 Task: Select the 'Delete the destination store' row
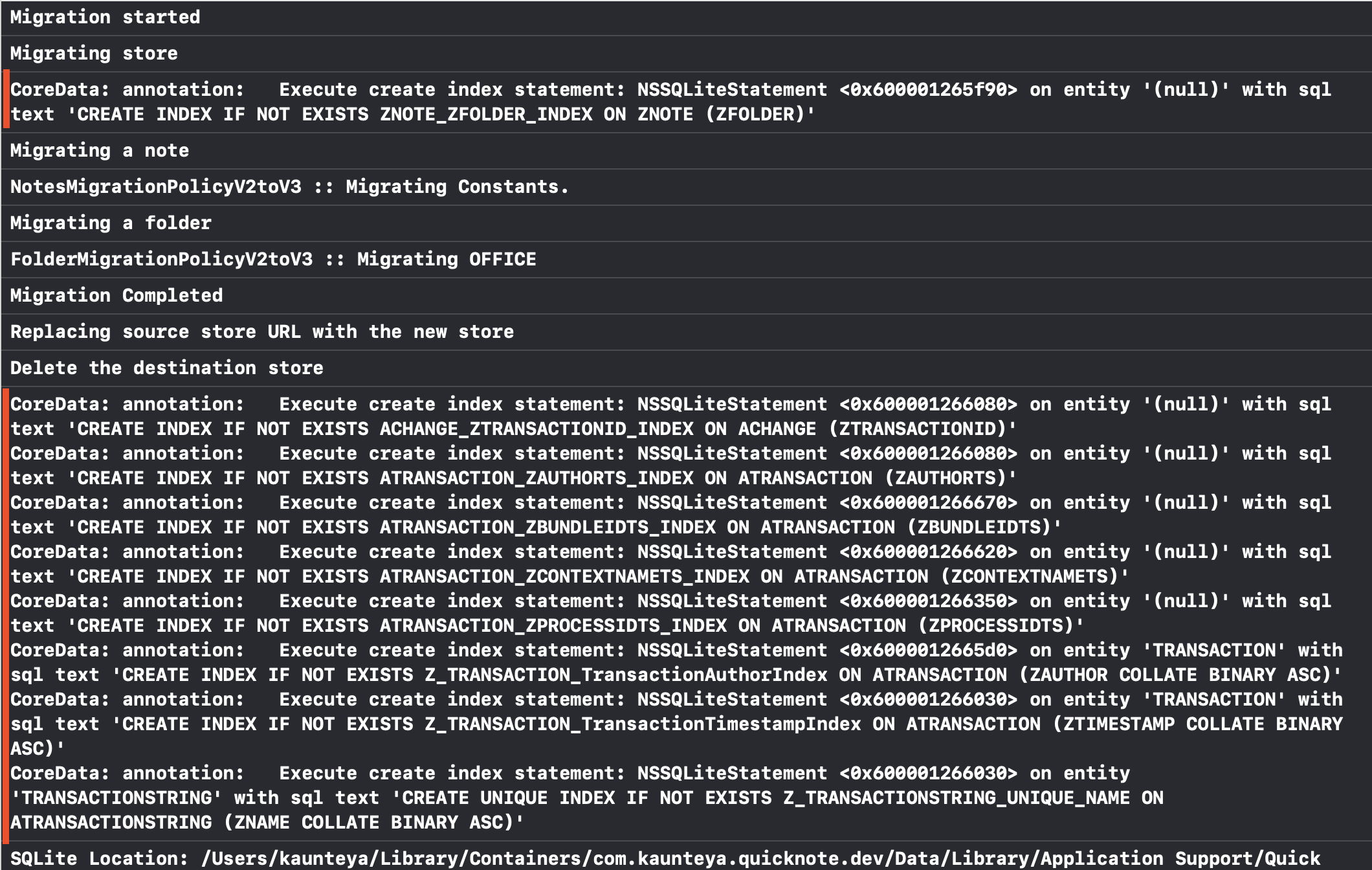click(x=686, y=368)
